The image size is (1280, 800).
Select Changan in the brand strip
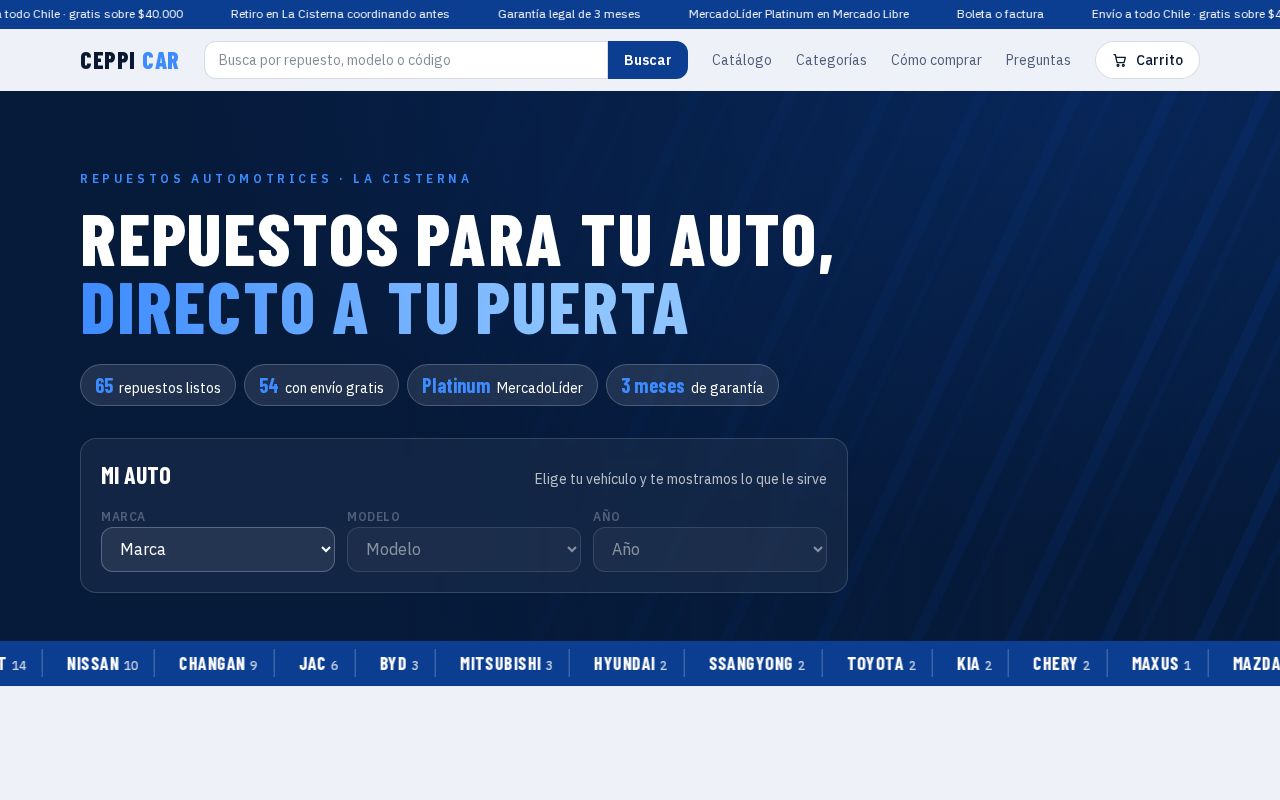pos(218,664)
